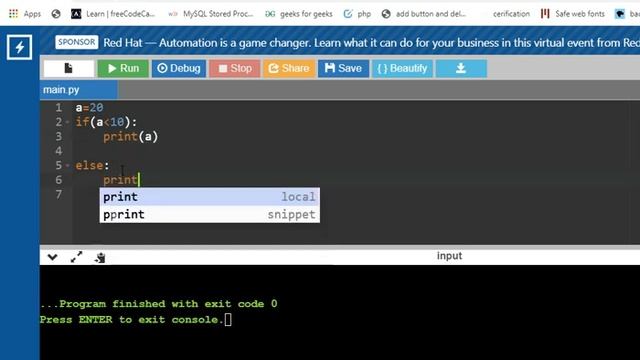Click 'Program finished with exit code 0' message
640x360 pixels.
(159, 304)
